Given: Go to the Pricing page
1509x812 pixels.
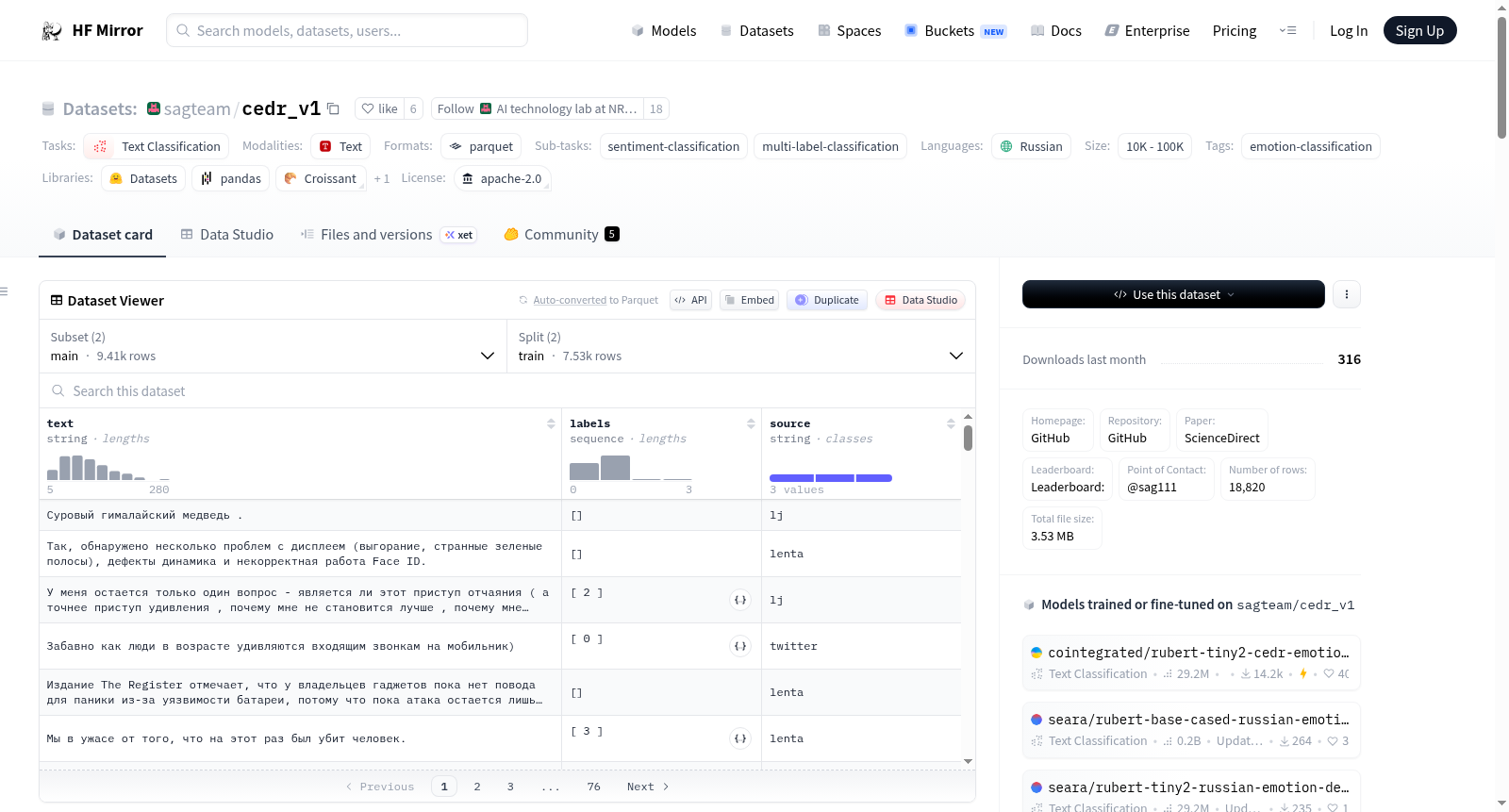Looking at the screenshot, I should (x=1235, y=31).
